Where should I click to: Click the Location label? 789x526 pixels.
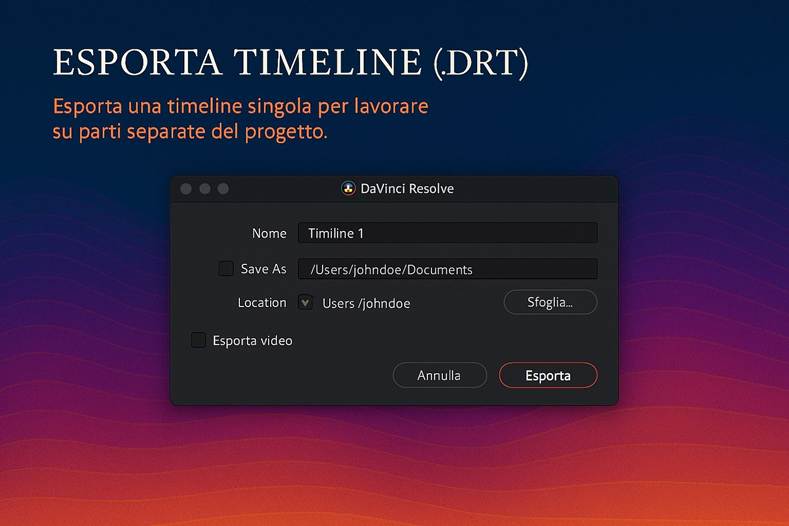(x=262, y=303)
